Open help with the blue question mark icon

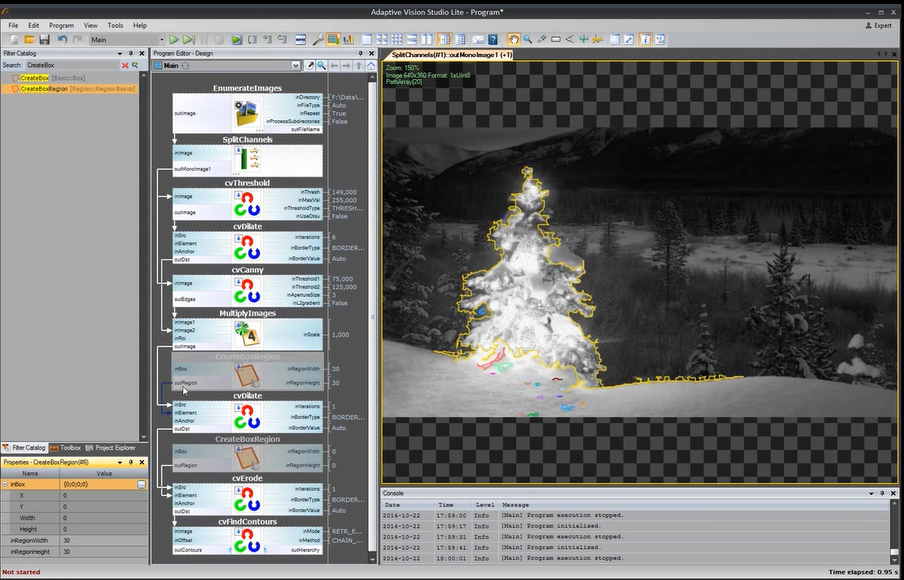coord(493,40)
